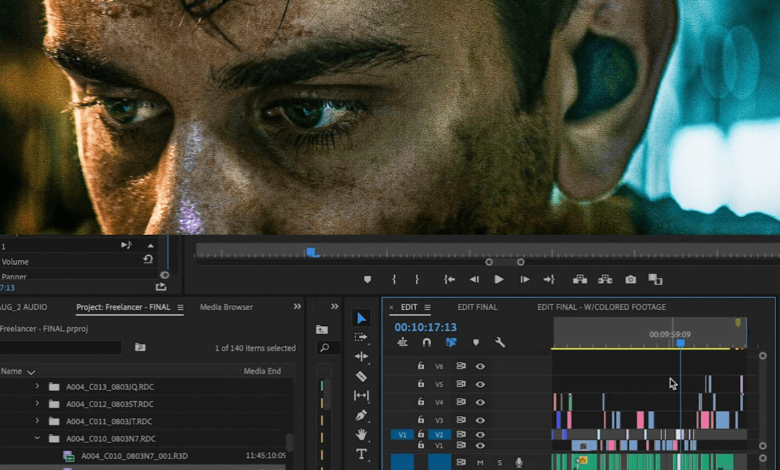Collapse folder A004_C010_0803N7.RDC
Image resolution: width=780 pixels, height=470 pixels.
[x=37, y=438]
